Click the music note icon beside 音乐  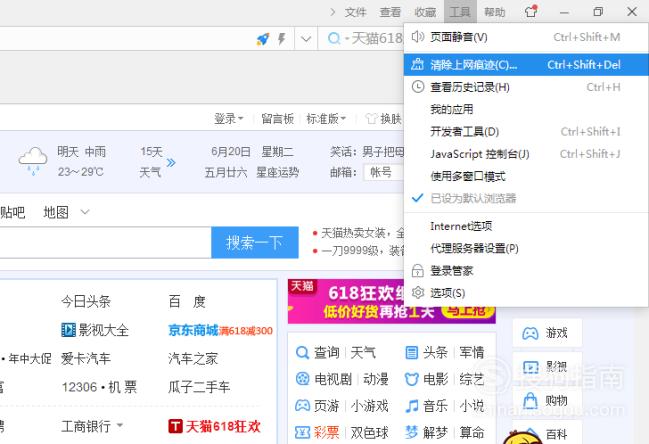pyautogui.click(x=411, y=406)
